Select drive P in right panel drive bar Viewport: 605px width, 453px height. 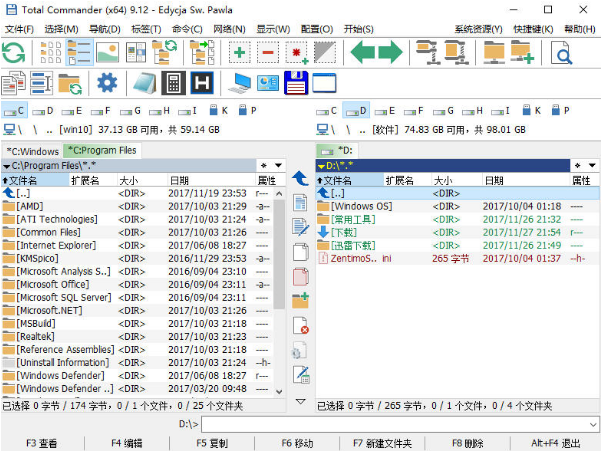pyautogui.click(x=561, y=111)
